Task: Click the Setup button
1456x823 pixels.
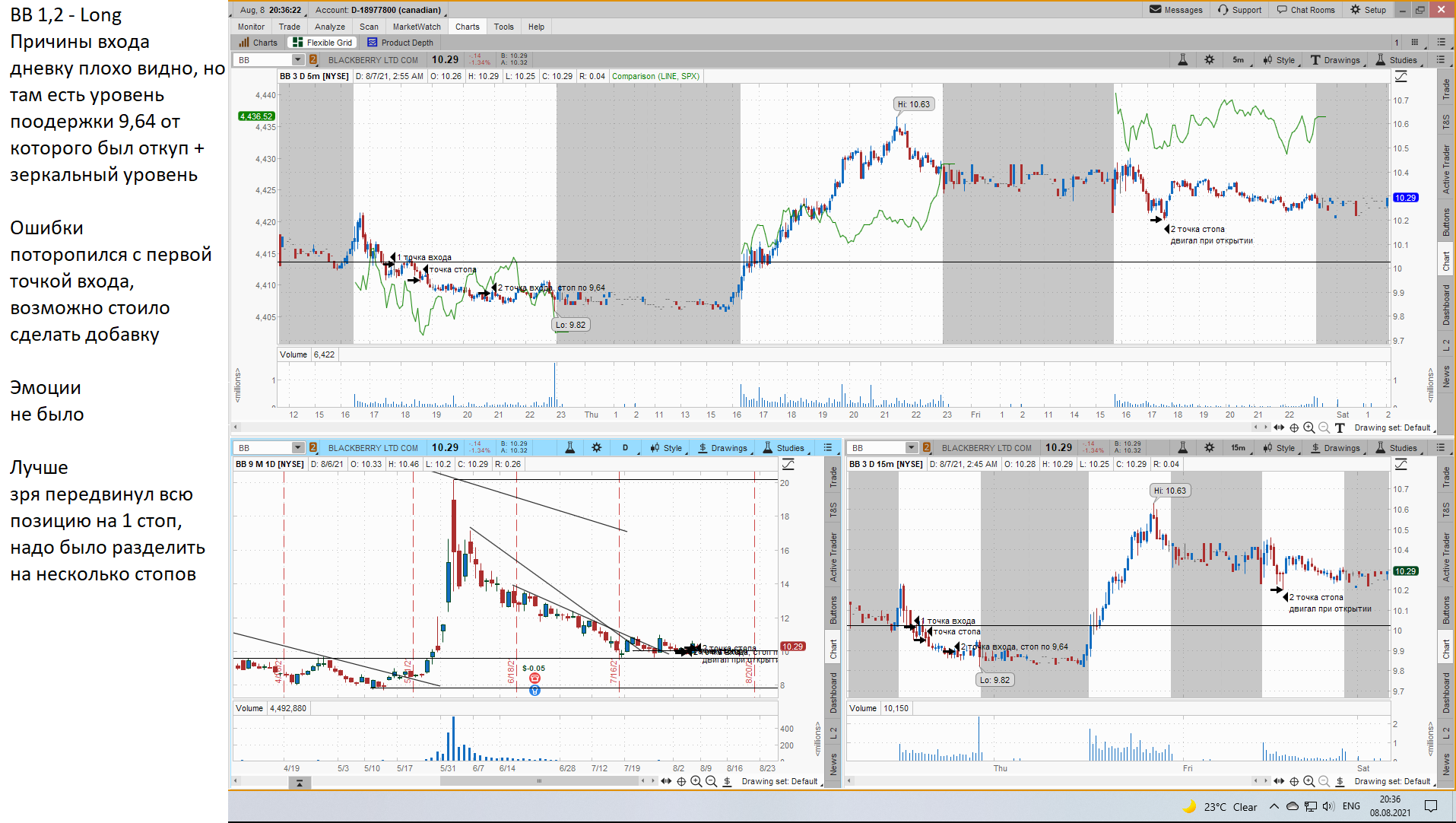Action: (x=1368, y=10)
